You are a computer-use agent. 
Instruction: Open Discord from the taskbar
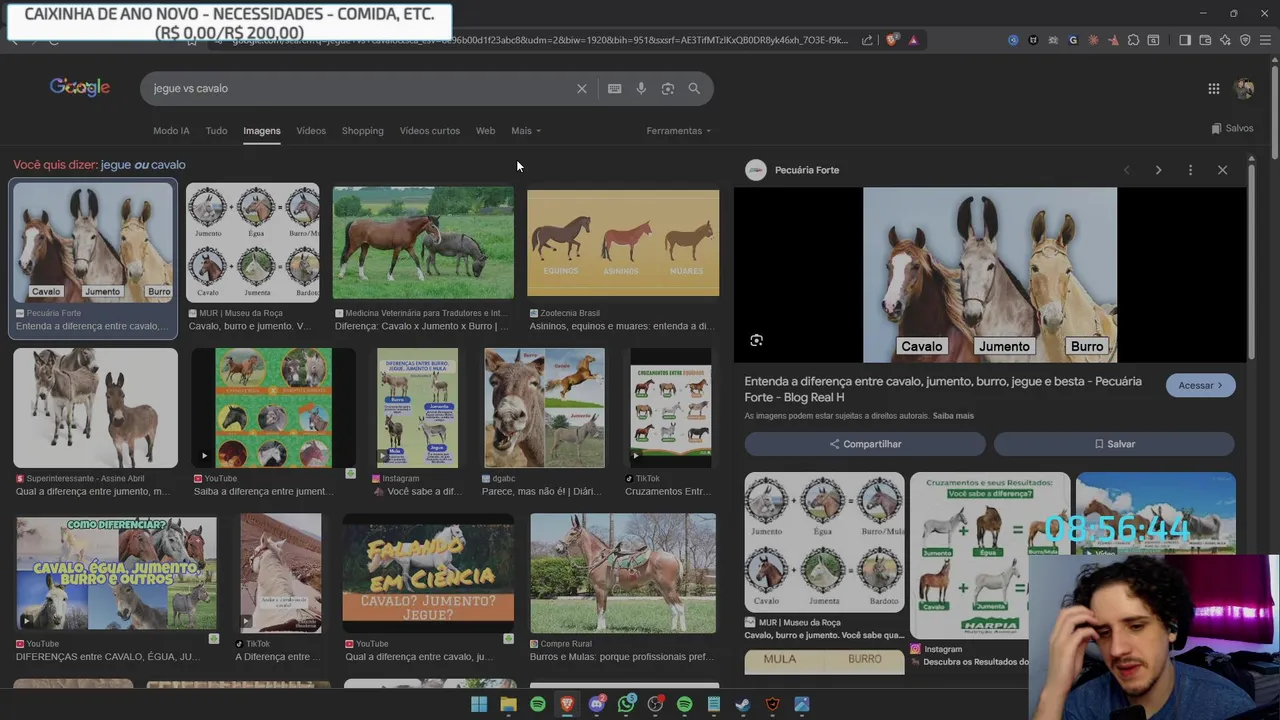597,704
